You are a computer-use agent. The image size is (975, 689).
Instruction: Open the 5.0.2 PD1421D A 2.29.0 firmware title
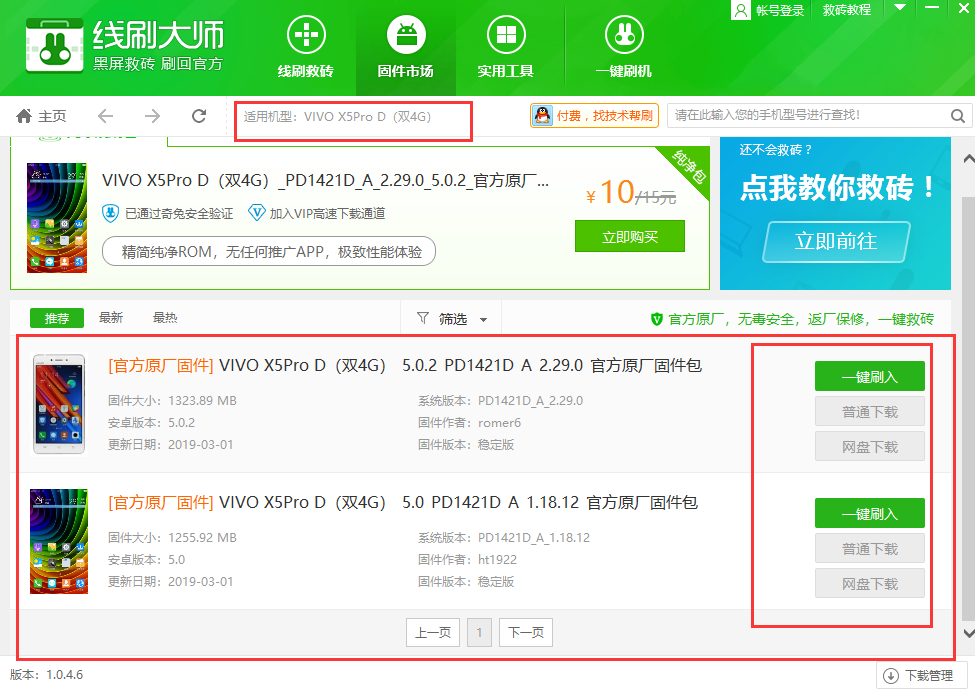(x=405, y=366)
